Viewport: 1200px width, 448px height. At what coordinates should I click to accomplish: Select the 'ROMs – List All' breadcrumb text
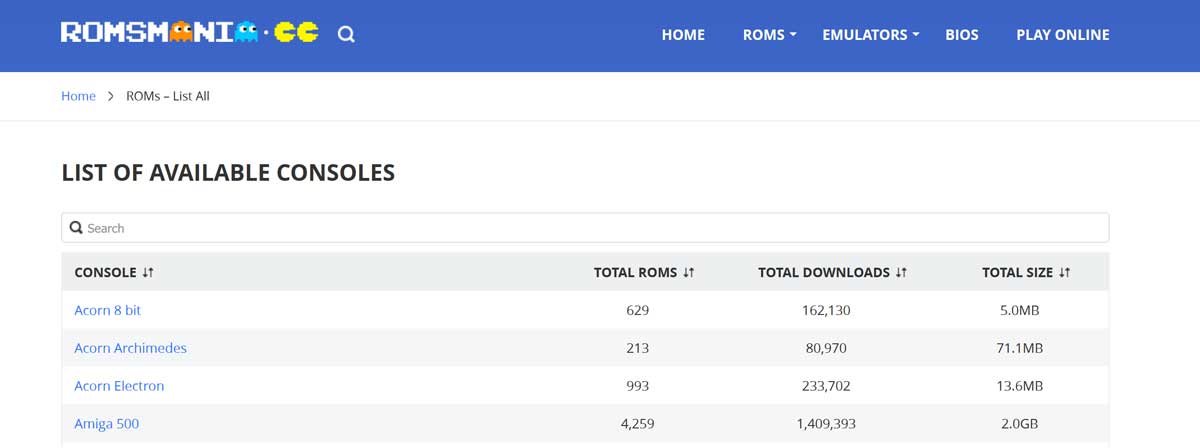point(168,96)
